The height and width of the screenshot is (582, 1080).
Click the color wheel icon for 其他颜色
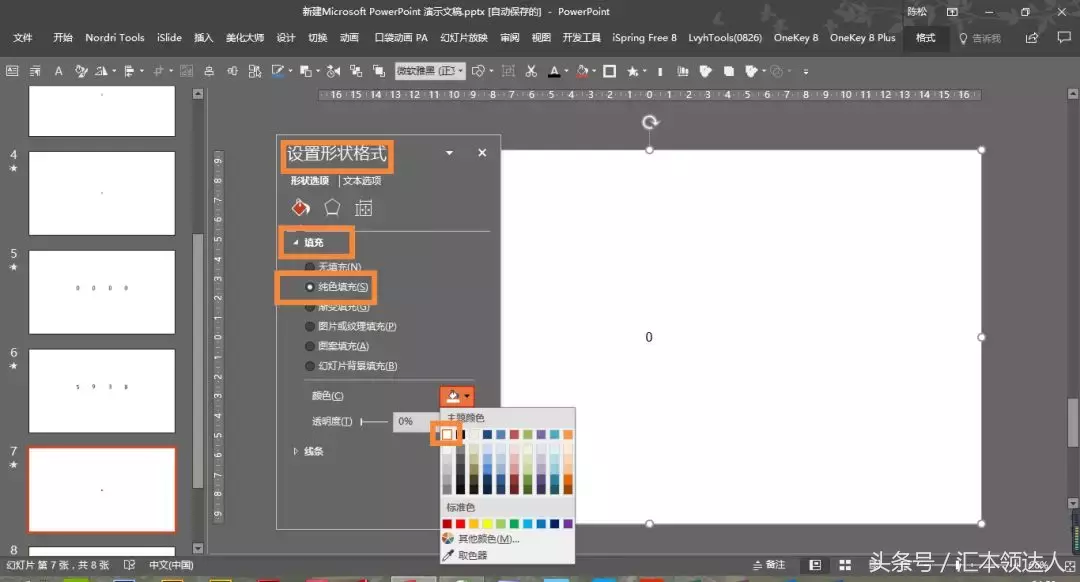448,539
